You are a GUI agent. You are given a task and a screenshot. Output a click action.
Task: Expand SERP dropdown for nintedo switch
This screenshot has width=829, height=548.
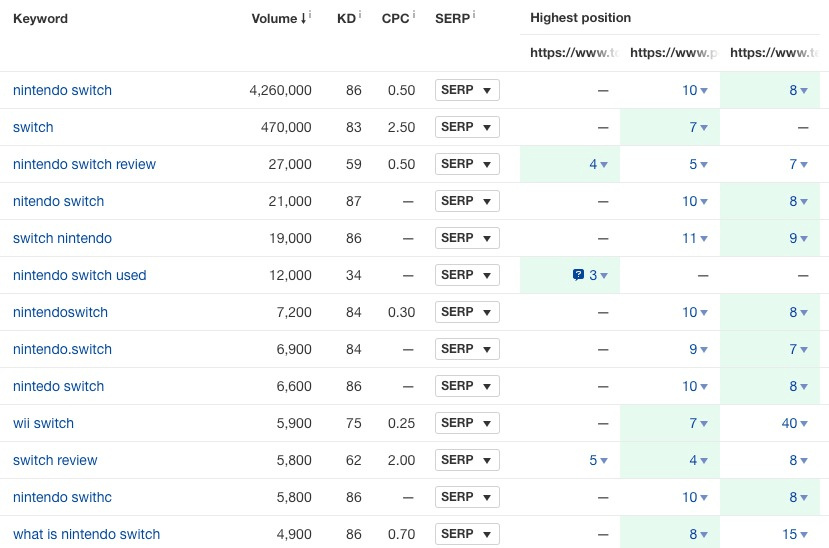(x=467, y=386)
